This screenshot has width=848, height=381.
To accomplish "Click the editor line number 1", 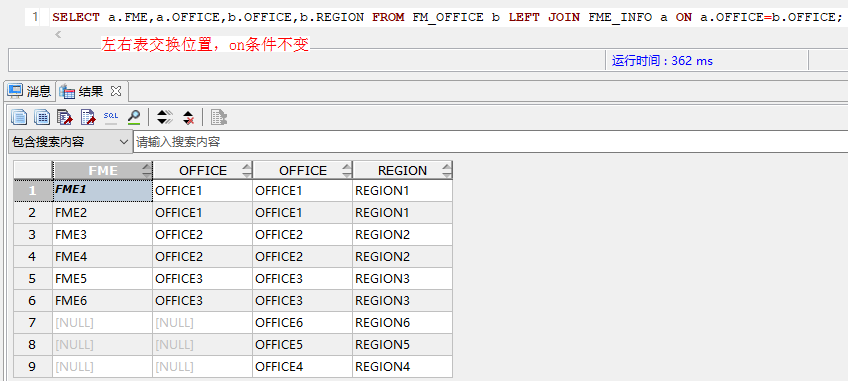I will tap(35, 17).
